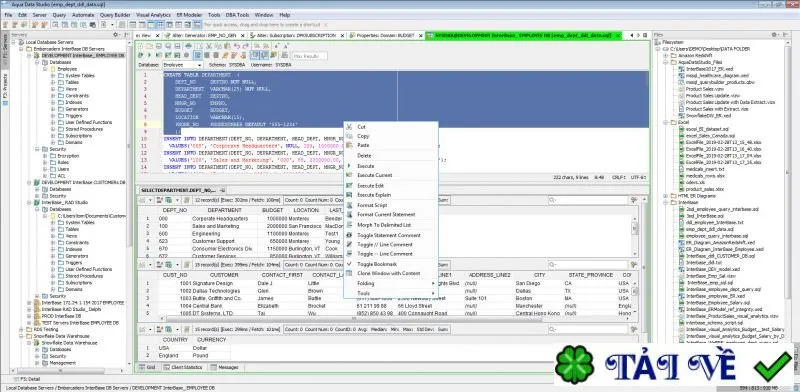Open the Database Employee combo box
The width and height of the screenshot is (800, 392).
(183, 65)
